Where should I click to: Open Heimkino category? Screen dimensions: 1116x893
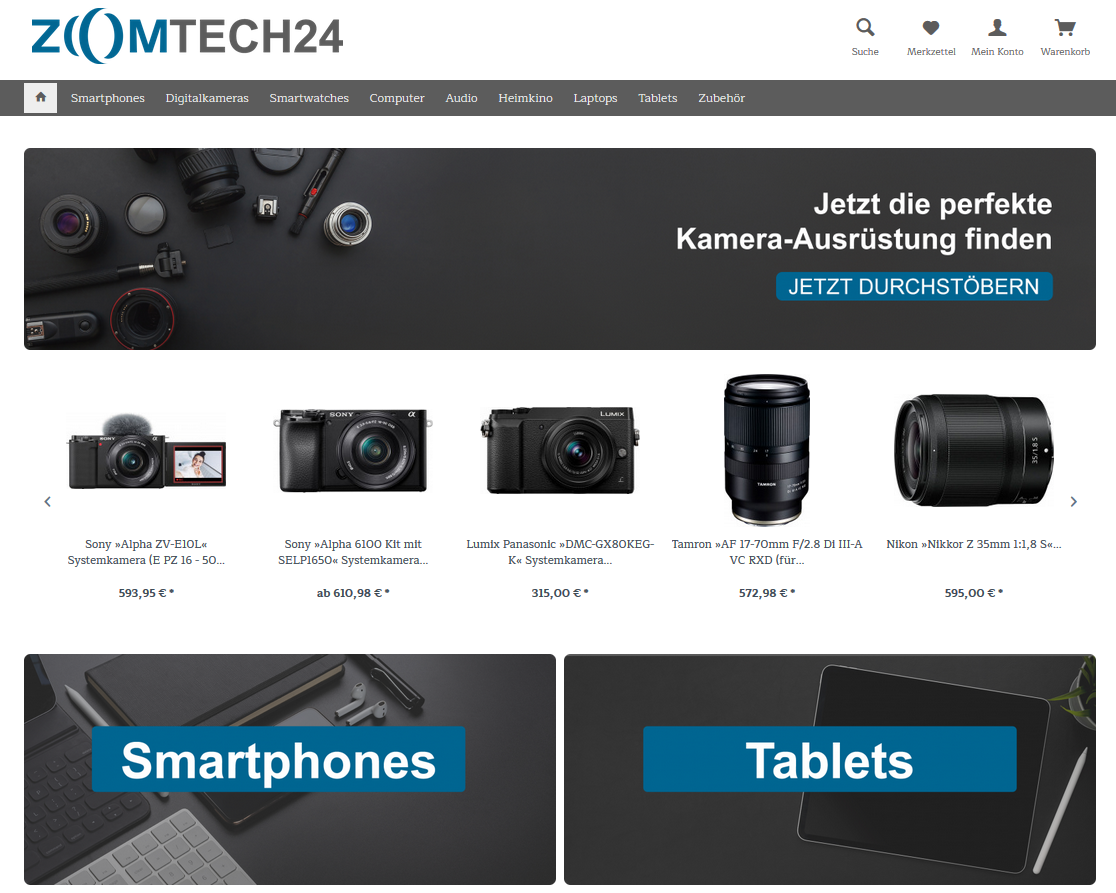pos(525,98)
